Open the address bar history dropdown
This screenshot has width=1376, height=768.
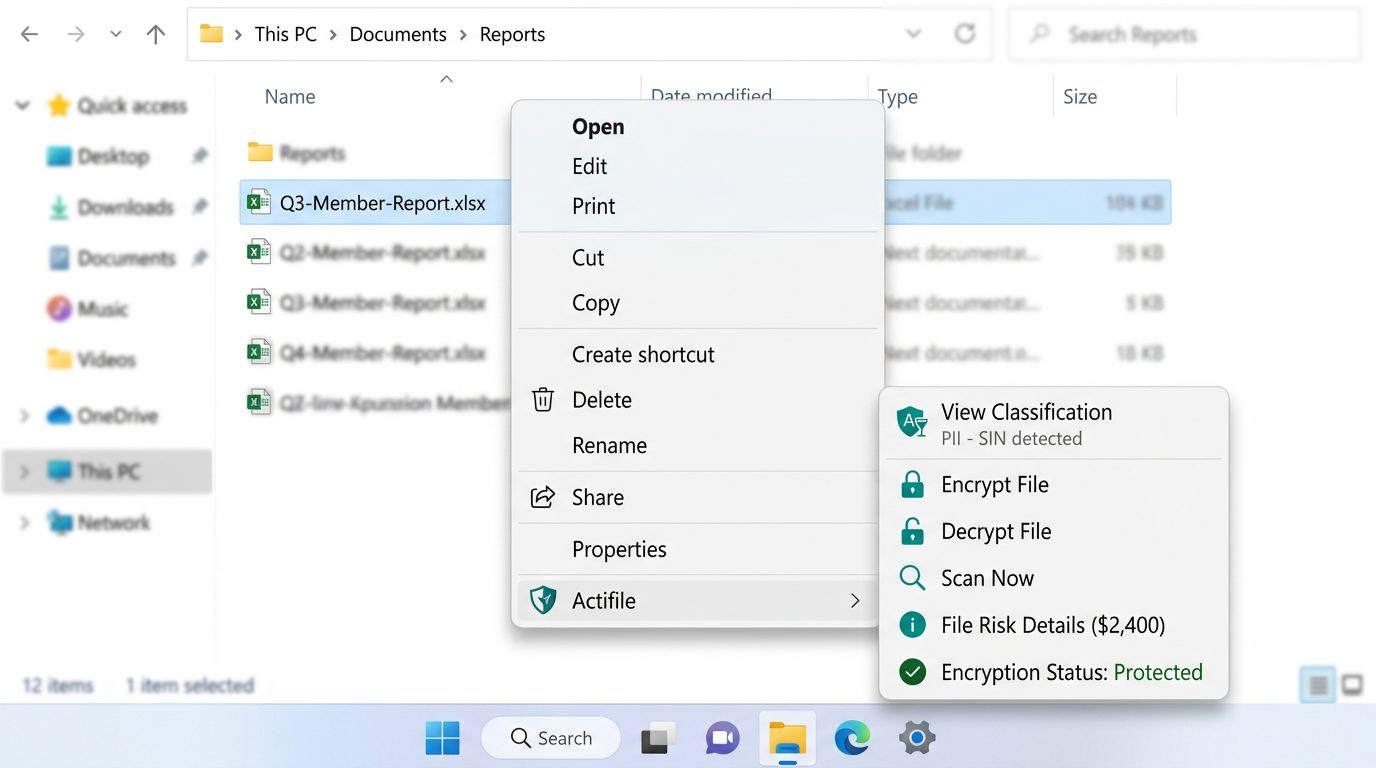[913, 33]
